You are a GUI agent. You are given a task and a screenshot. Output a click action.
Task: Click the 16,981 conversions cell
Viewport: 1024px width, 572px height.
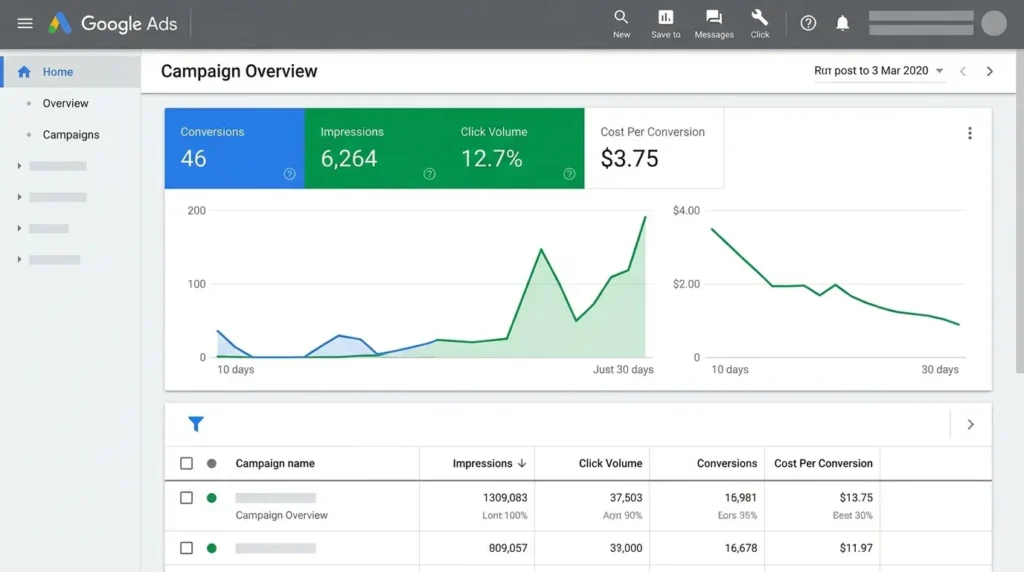pyautogui.click(x=741, y=498)
